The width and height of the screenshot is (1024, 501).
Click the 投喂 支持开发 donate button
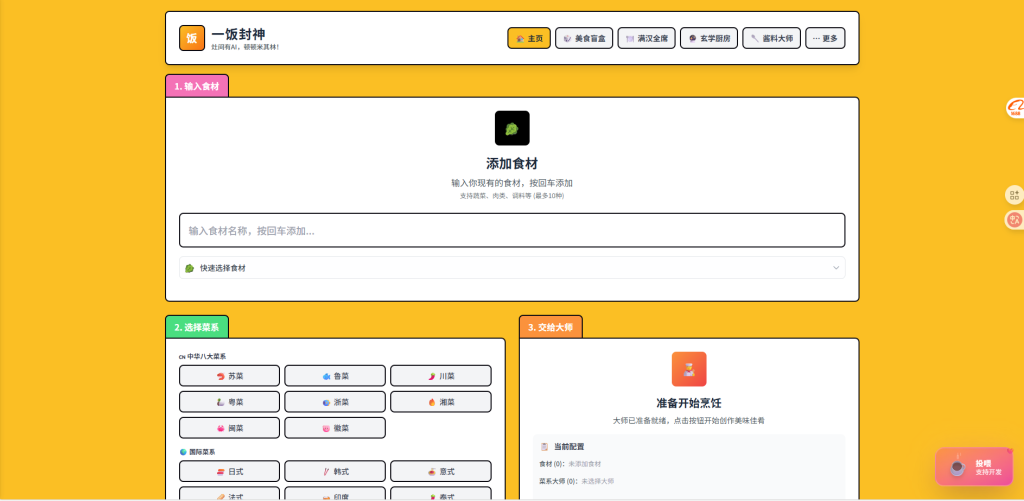pyautogui.click(x=973, y=466)
